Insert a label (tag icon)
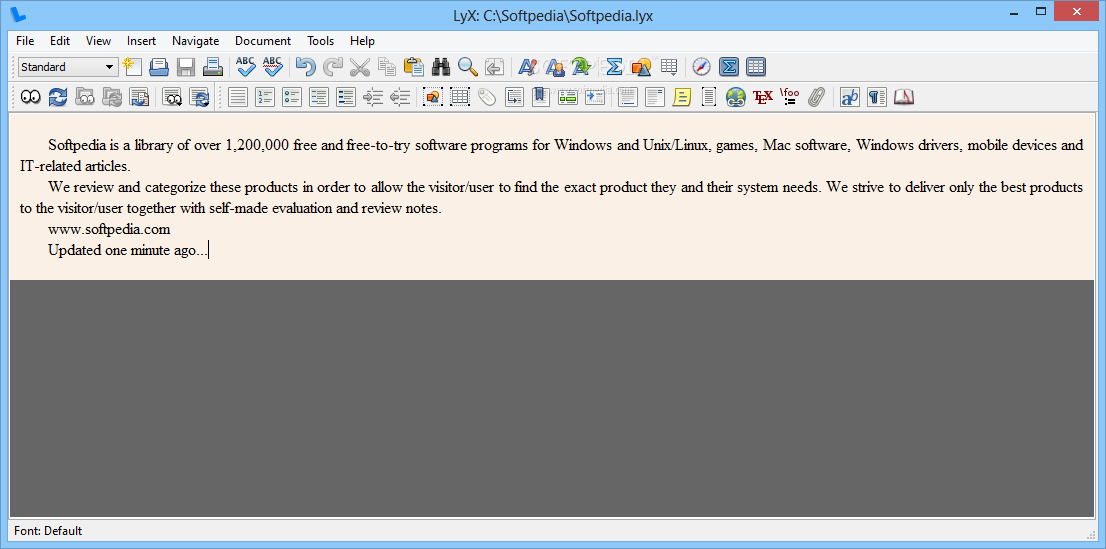Image resolution: width=1106 pixels, height=549 pixels. click(x=487, y=97)
